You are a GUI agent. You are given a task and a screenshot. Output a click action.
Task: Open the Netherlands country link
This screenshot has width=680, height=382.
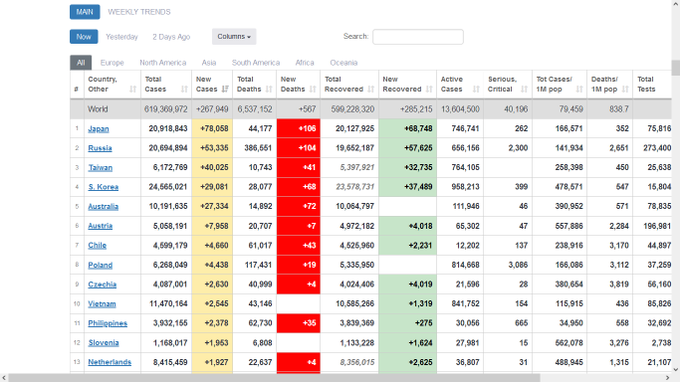pos(110,362)
